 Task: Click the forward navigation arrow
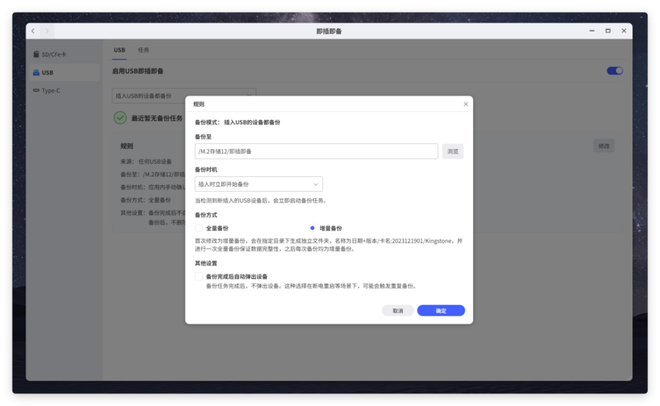click(46, 31)
